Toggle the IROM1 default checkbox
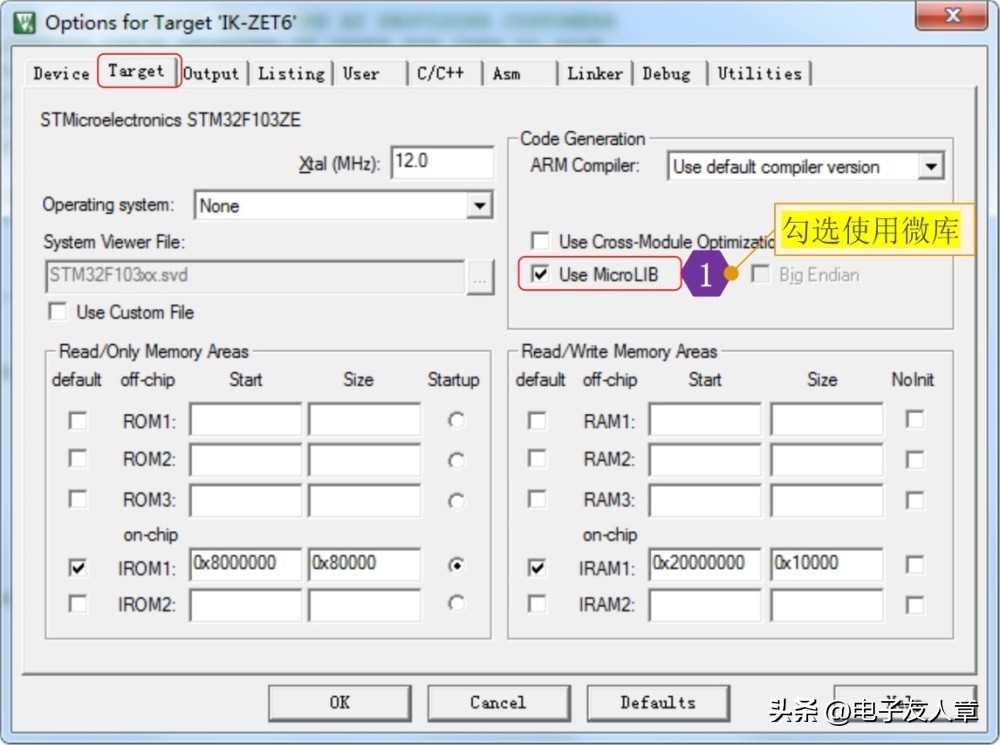1000x745 pixels. click(77, 567)
